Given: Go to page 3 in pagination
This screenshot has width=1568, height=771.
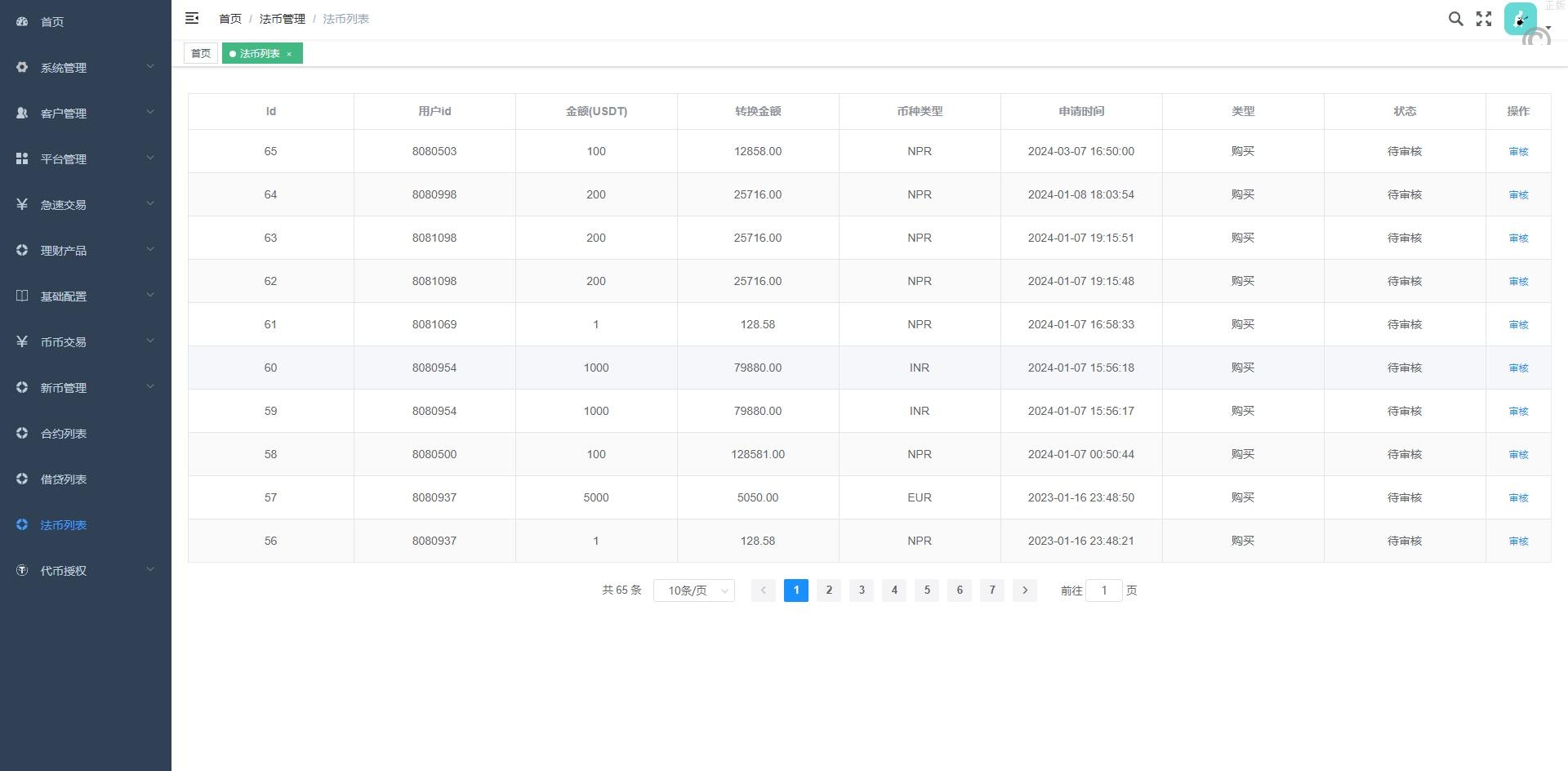Looking at the screenshot, I should (x=862, y=591).
